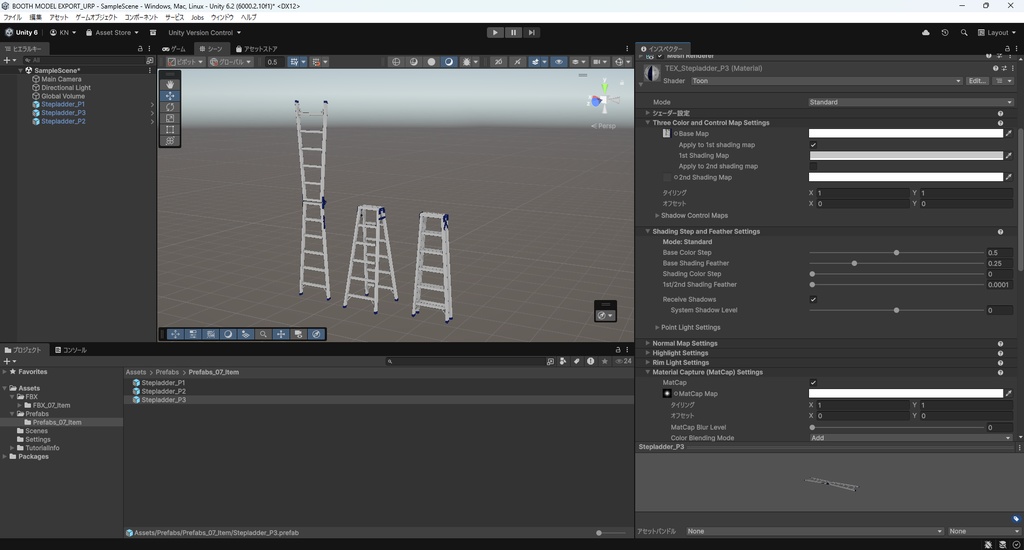Switch to the コンソール tab
The height and width of the screenshot is (550, 1024).
pos(71,350)
